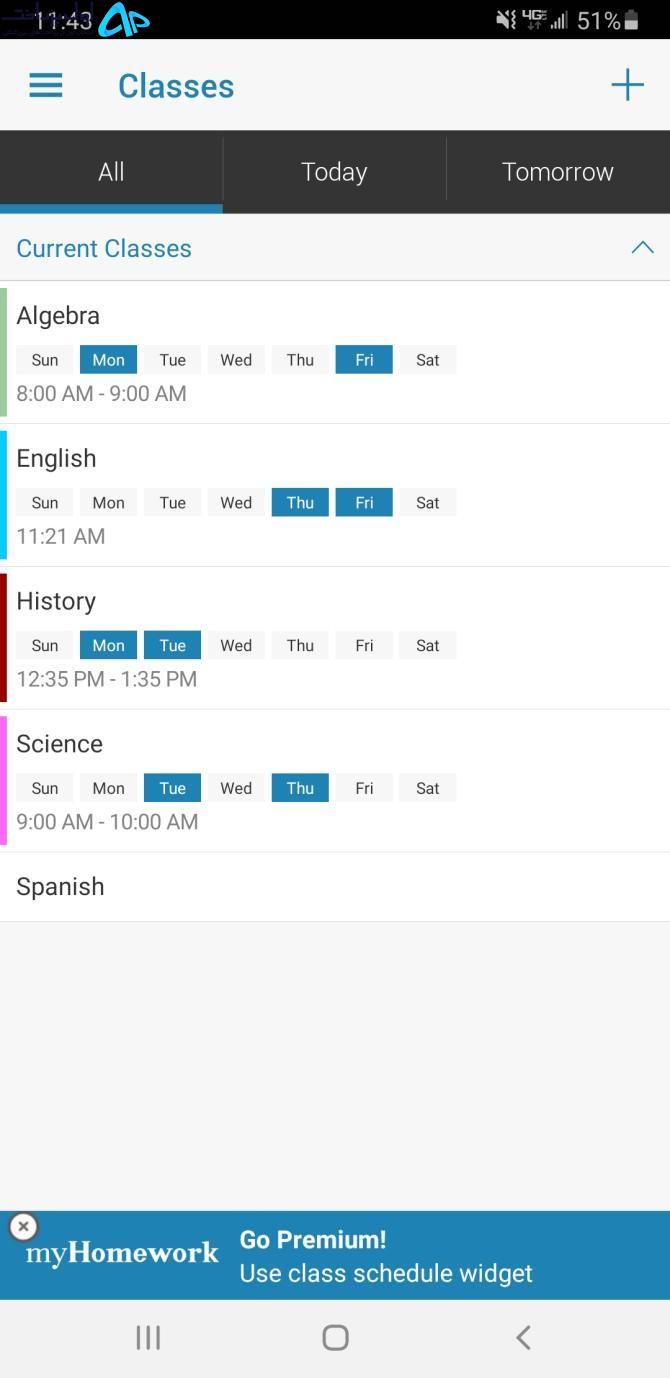The height and width of the screenshot is (1378, 670).
Task: Toggle Tue day chip for Science
Action: [x=172, y=788]
